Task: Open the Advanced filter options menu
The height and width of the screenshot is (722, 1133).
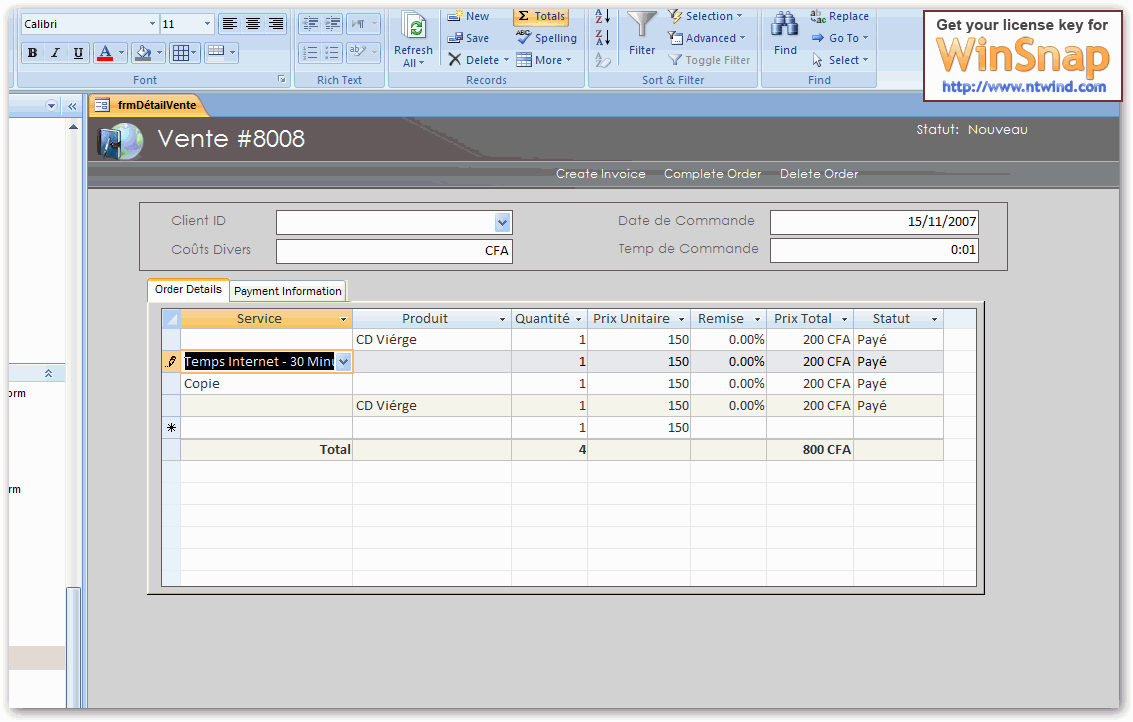Action: [707, 38]
